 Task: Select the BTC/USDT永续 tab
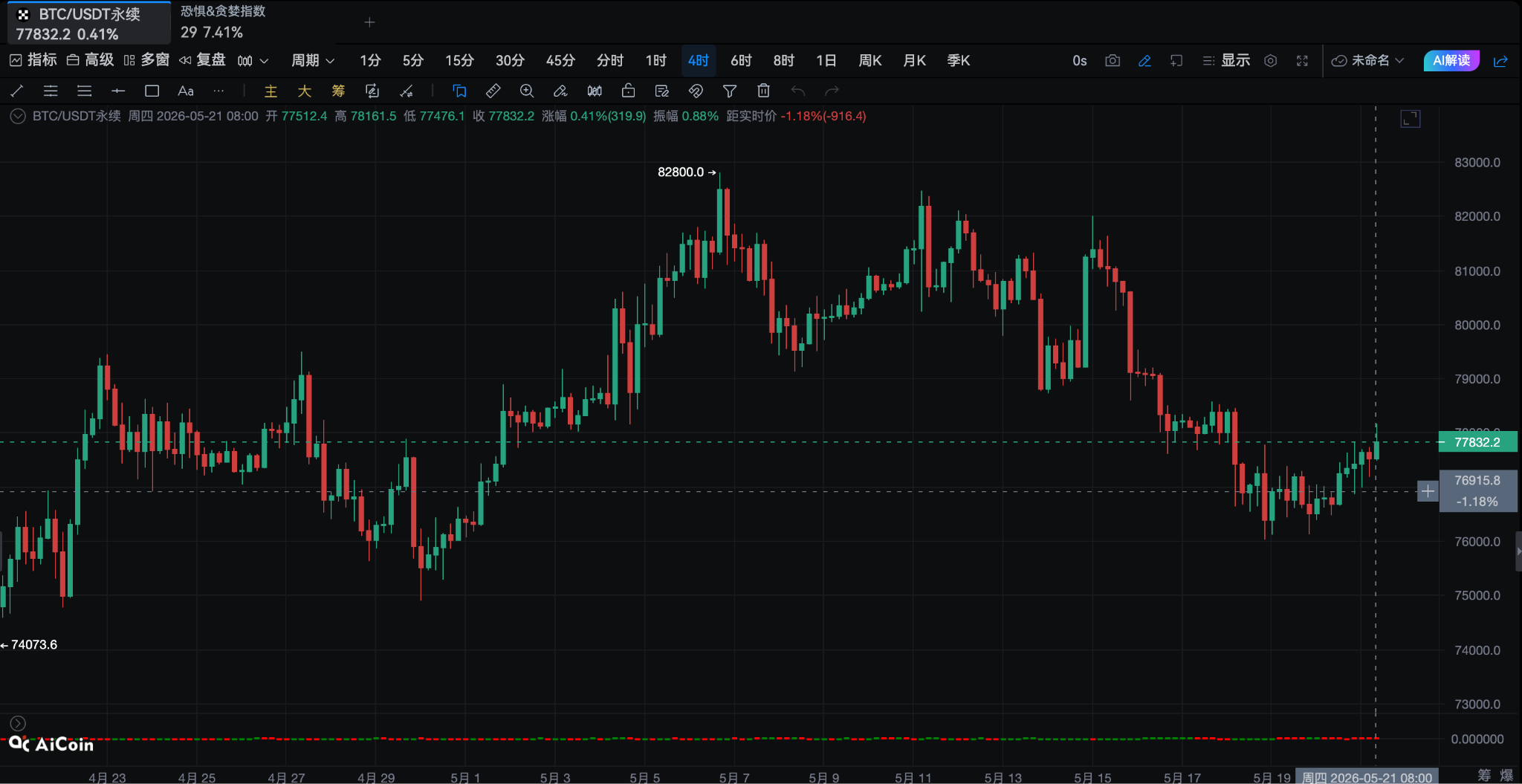tap(89, 23)
